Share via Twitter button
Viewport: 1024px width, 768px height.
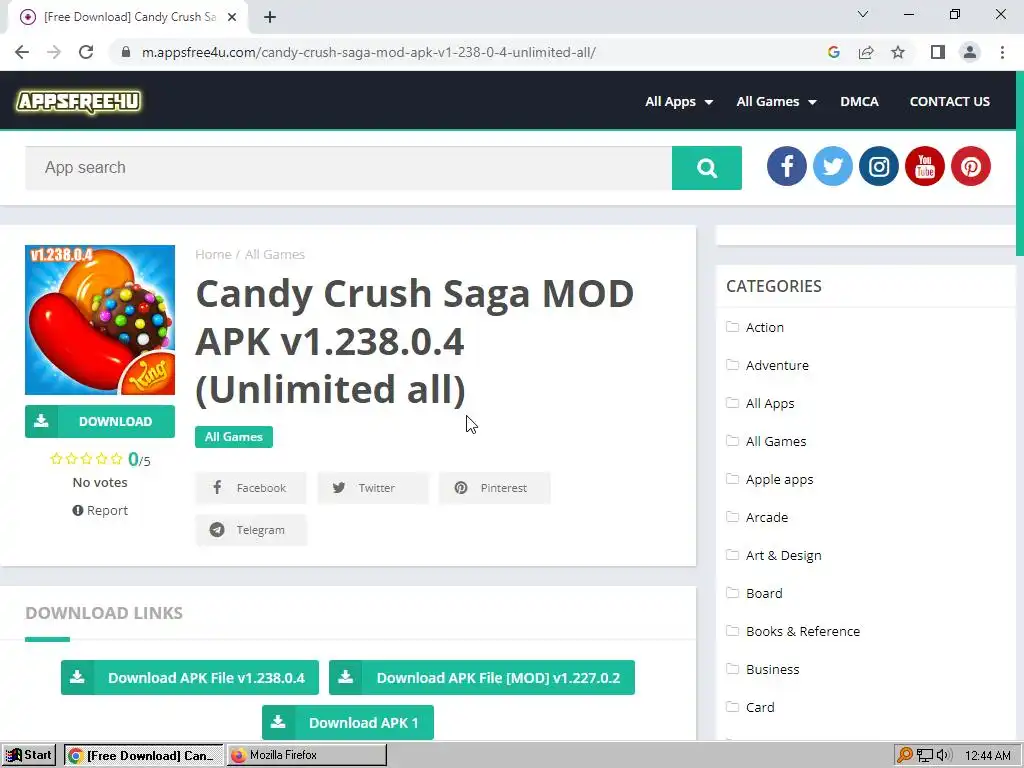click(372, 488)
